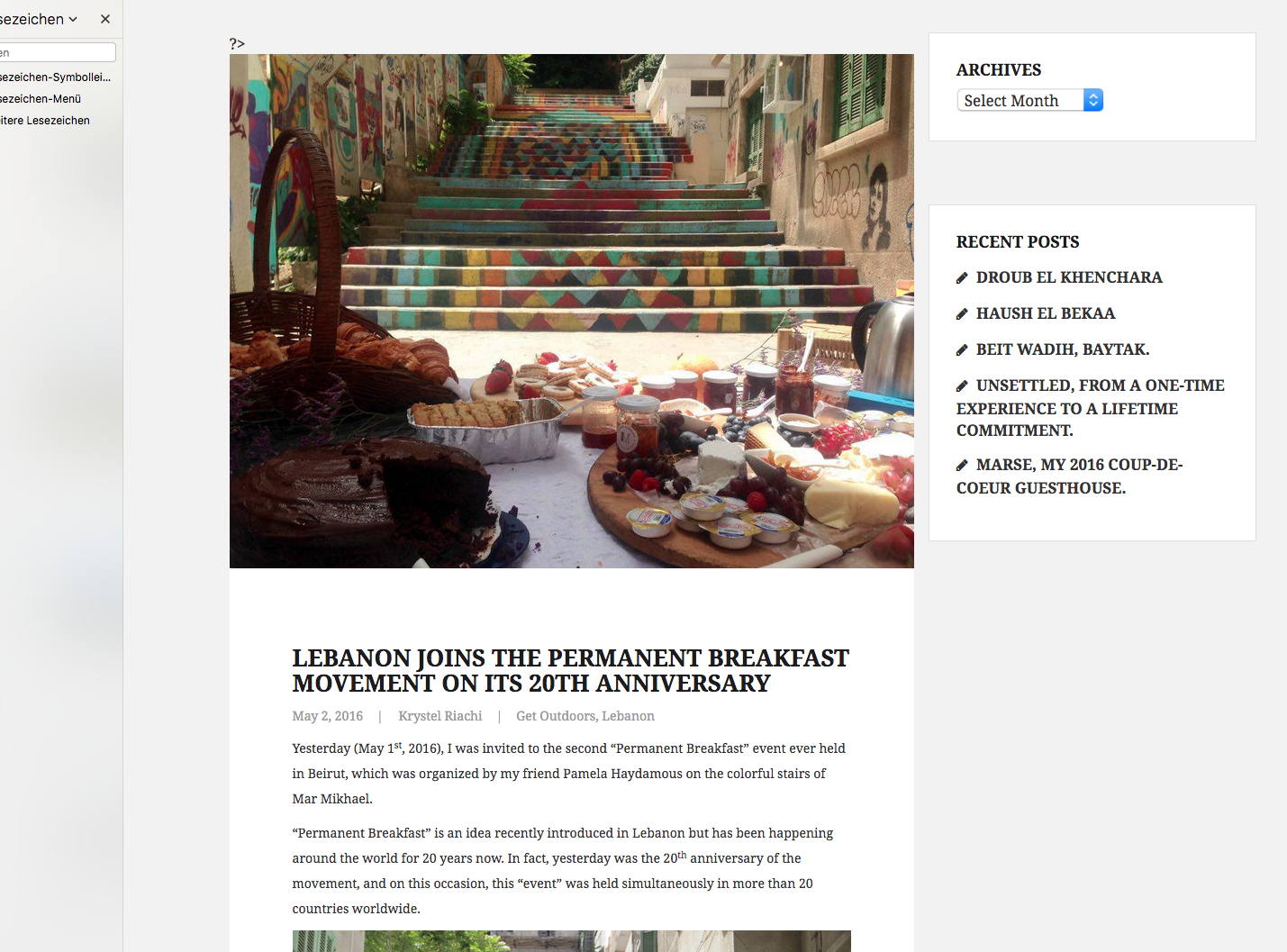Focus the bookmarks search field

point(58,53)
